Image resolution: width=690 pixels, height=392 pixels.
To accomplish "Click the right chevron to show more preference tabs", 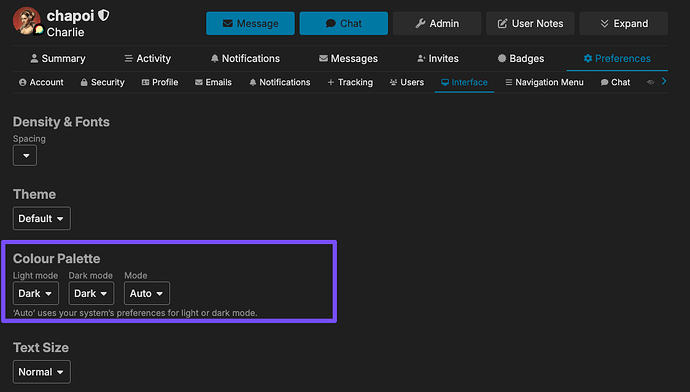I will pos(664,81).
